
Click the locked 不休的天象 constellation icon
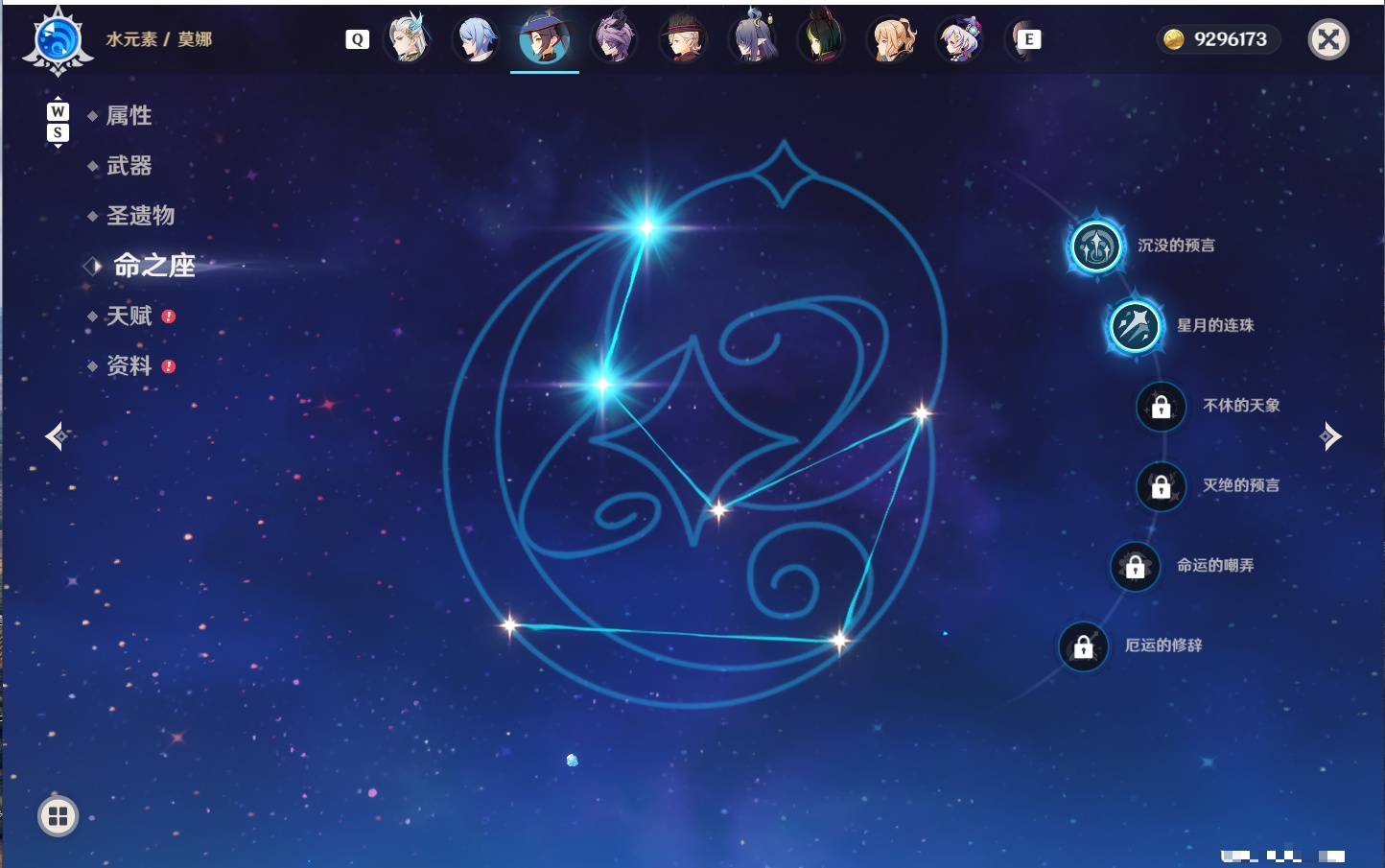1162,407
